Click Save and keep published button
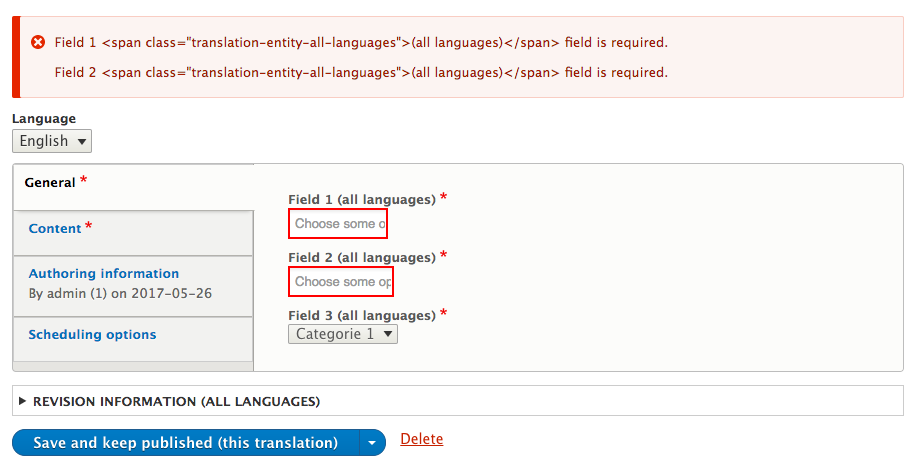The height and width of the screenshot is (467, 918). 186,442
